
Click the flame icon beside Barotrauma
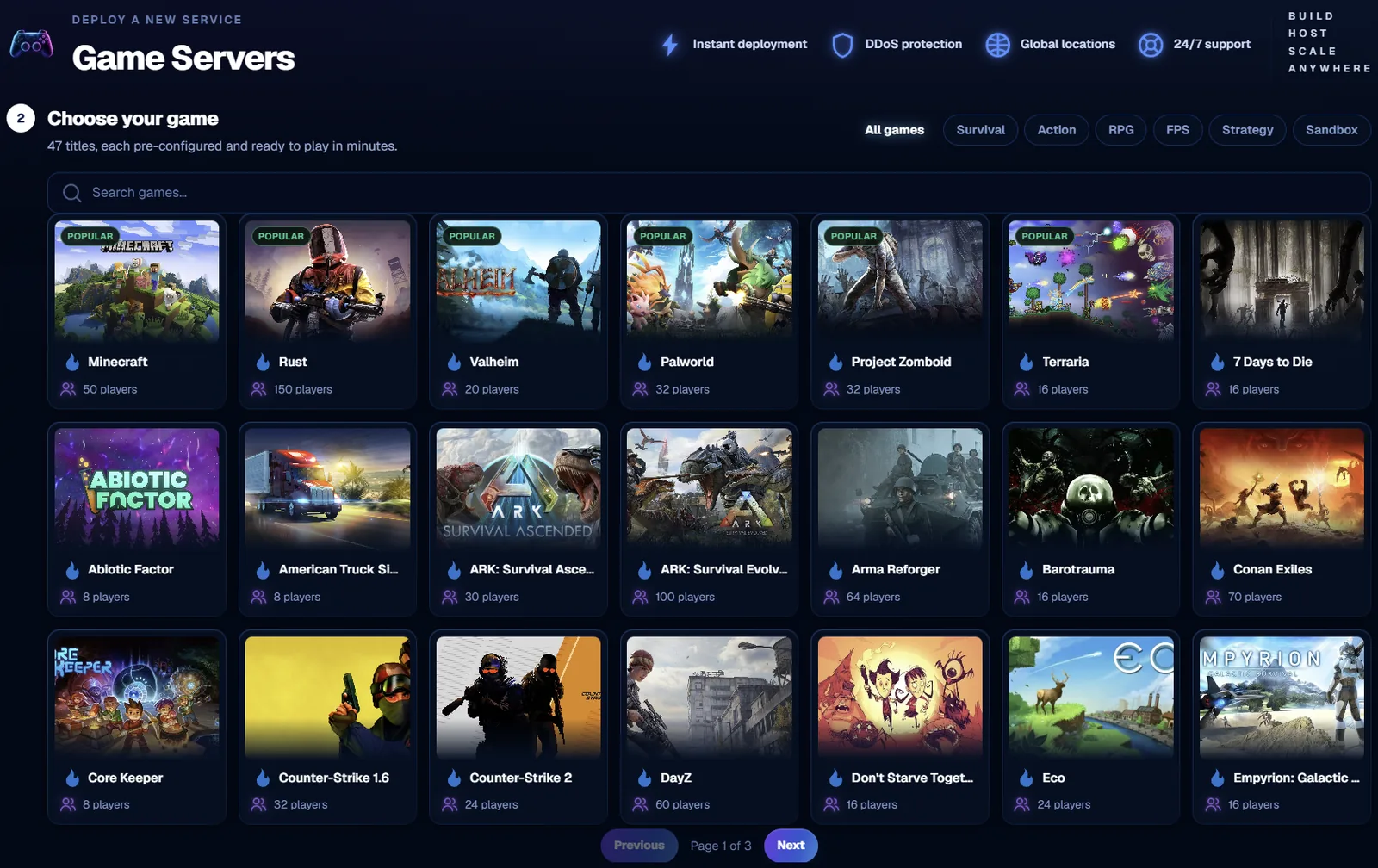pyautogui.click(x=1026, y=570)
